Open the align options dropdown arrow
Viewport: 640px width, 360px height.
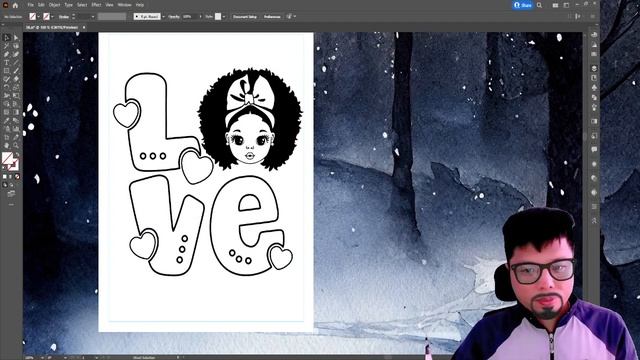pyautogui.click(x=295, y=17)
